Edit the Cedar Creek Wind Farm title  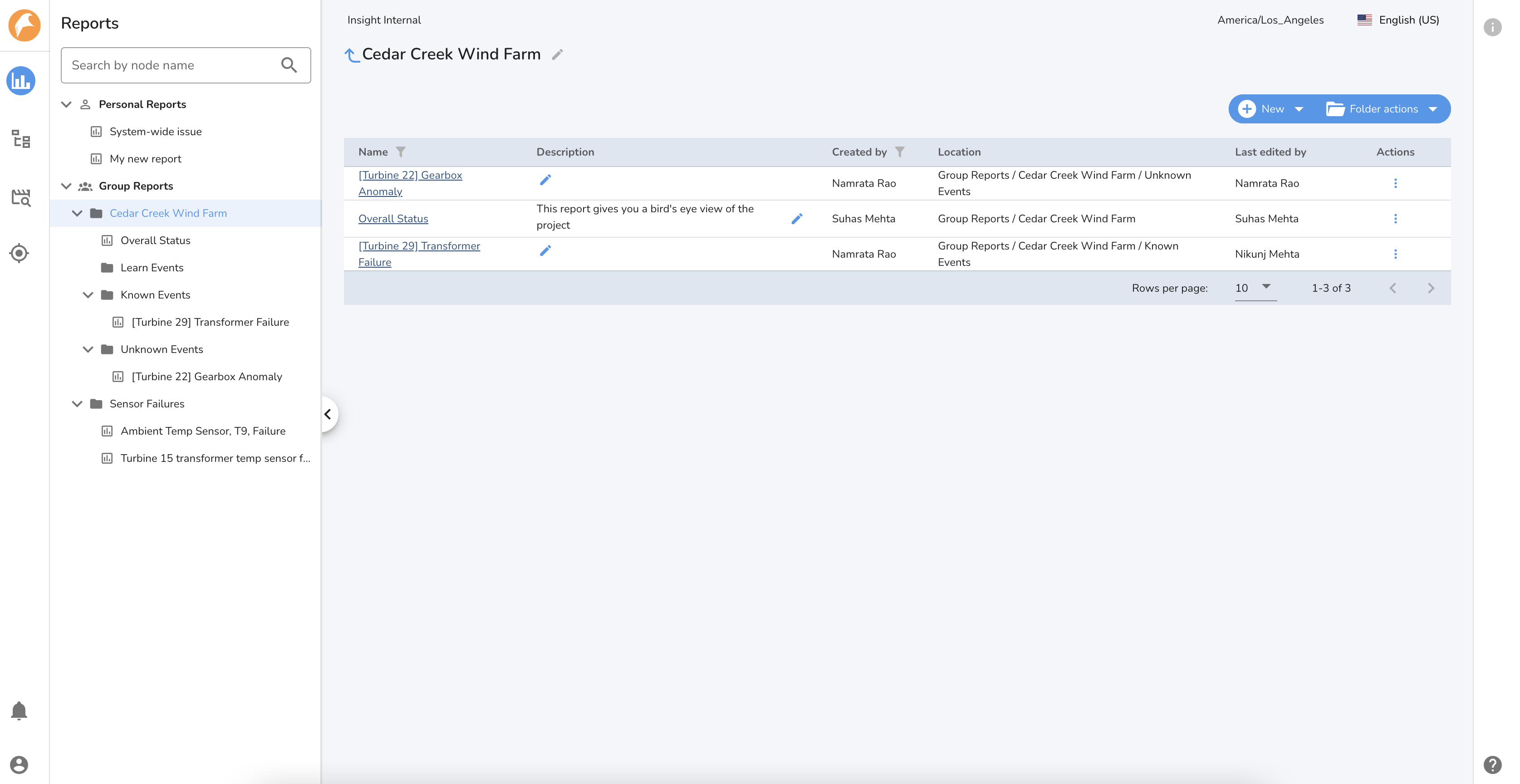(557, 54)
